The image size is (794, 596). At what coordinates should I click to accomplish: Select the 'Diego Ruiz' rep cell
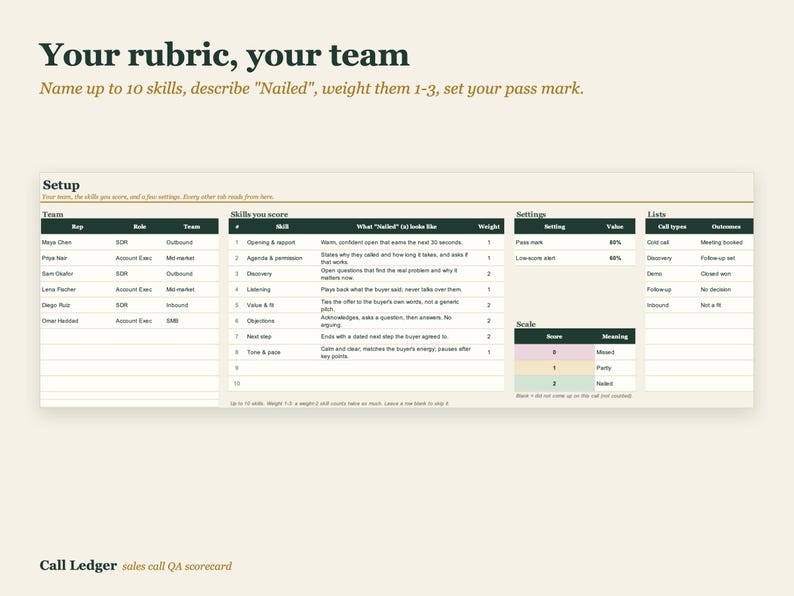coord(77,305)
